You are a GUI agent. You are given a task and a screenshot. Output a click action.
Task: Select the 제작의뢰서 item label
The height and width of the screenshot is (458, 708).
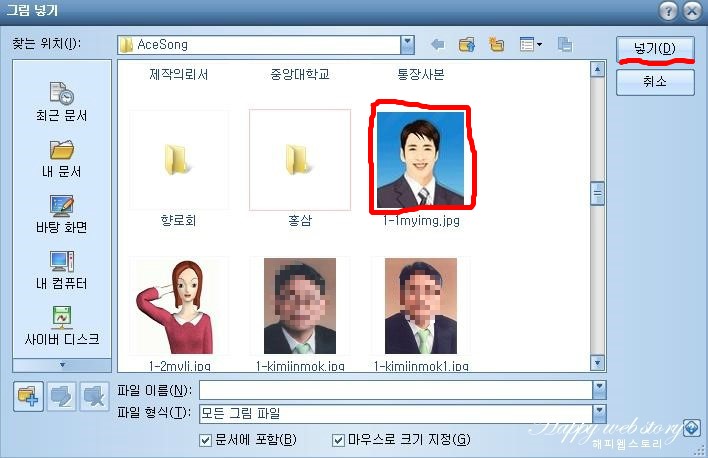coord(179,75)
